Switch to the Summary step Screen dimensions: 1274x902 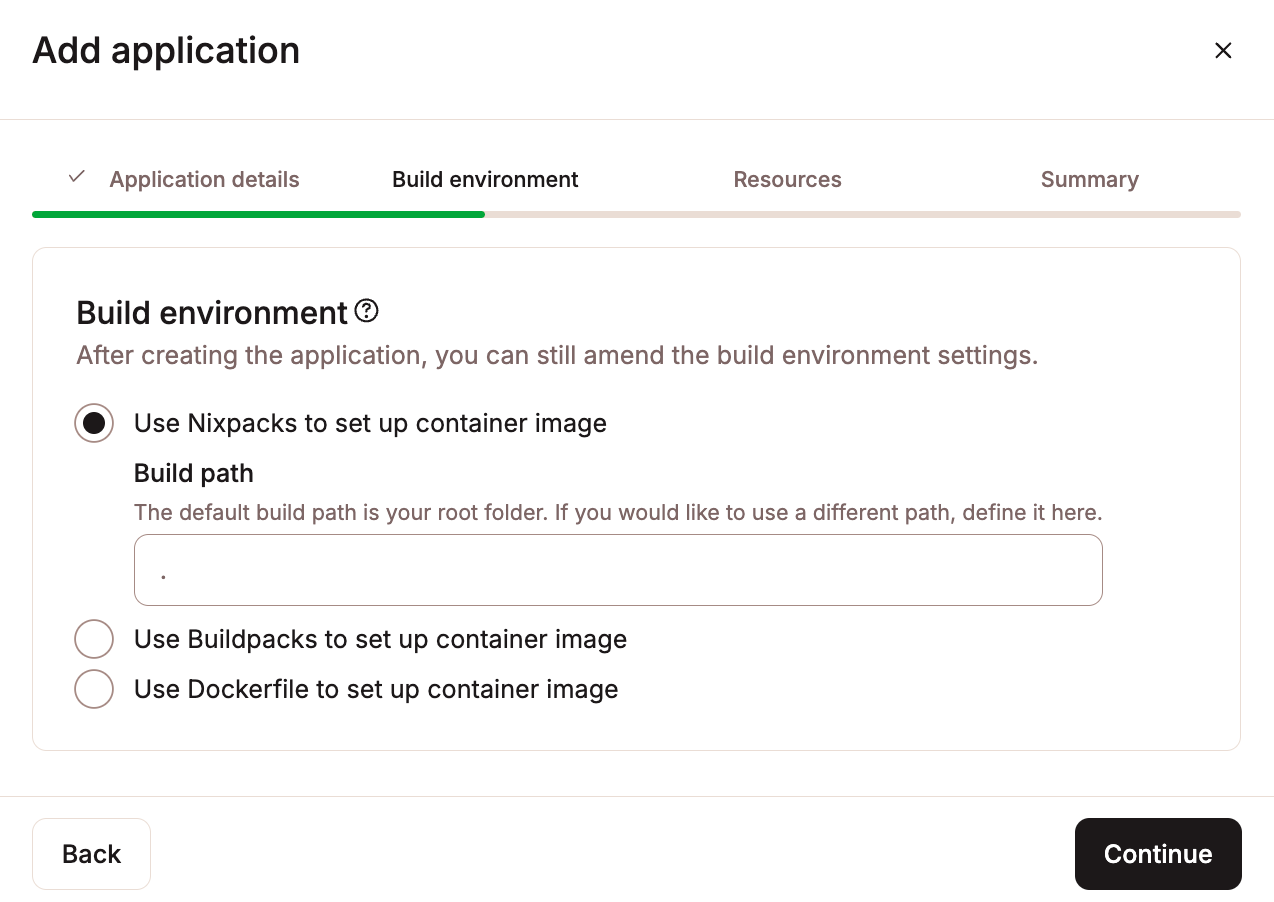coord(1090,179)
